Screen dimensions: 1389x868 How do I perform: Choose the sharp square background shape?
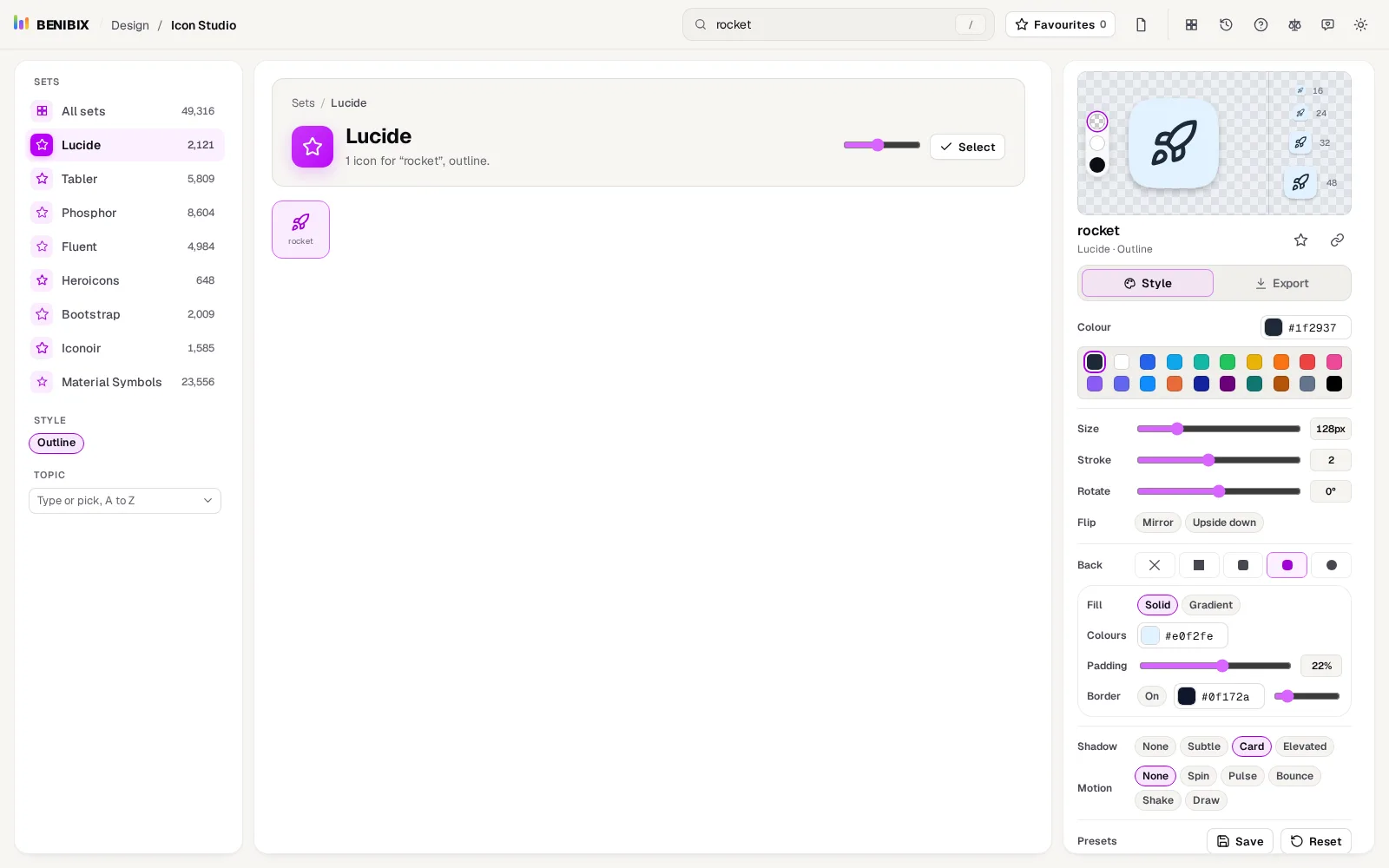[x=1199, y=565]
